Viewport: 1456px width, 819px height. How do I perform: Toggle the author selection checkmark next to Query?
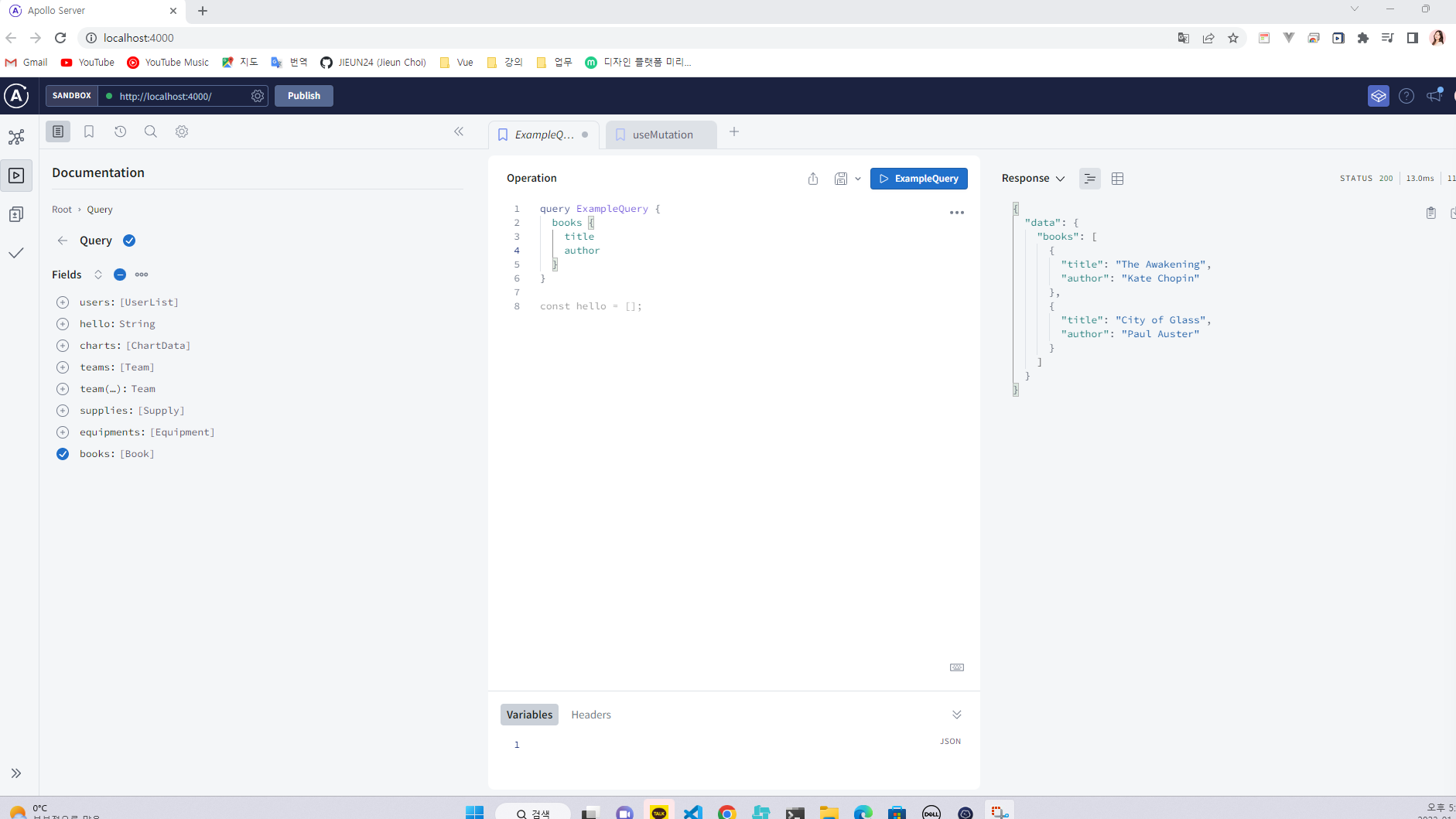[x=128, y=241]
